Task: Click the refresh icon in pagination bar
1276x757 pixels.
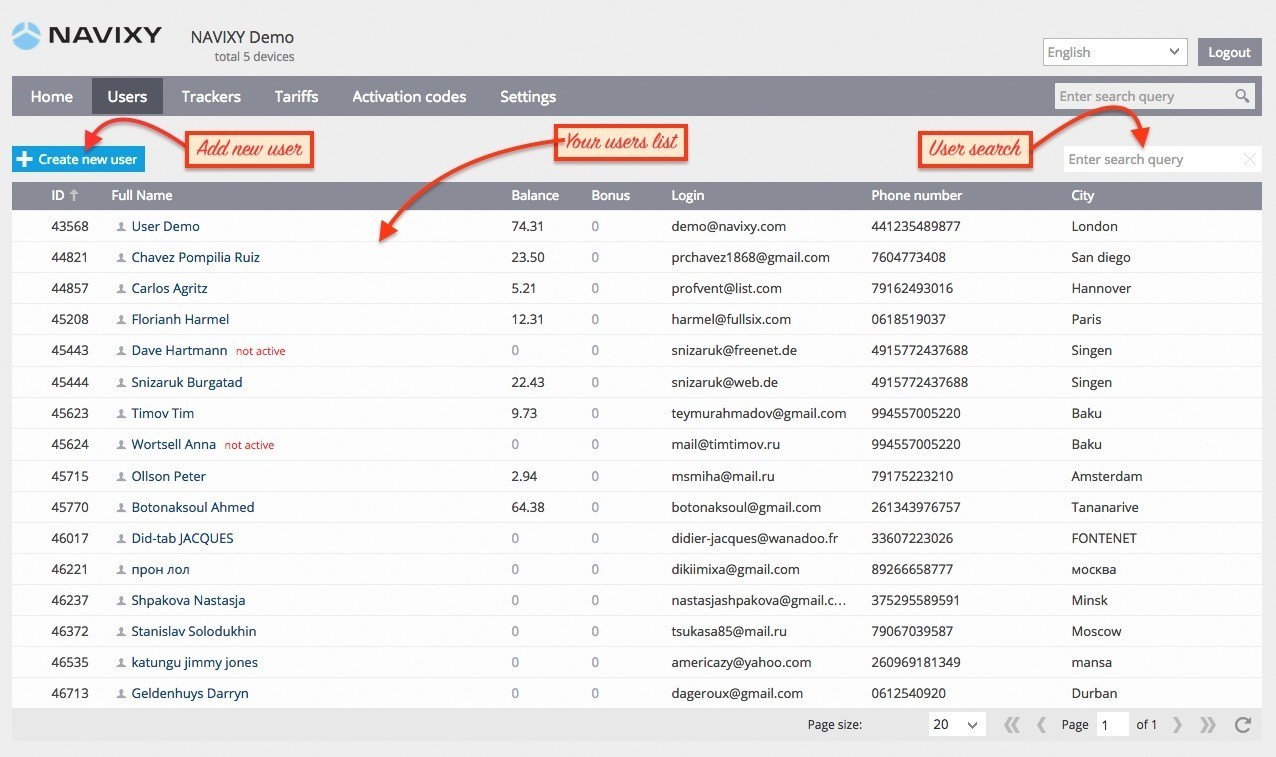Action: coord(1243,725)
